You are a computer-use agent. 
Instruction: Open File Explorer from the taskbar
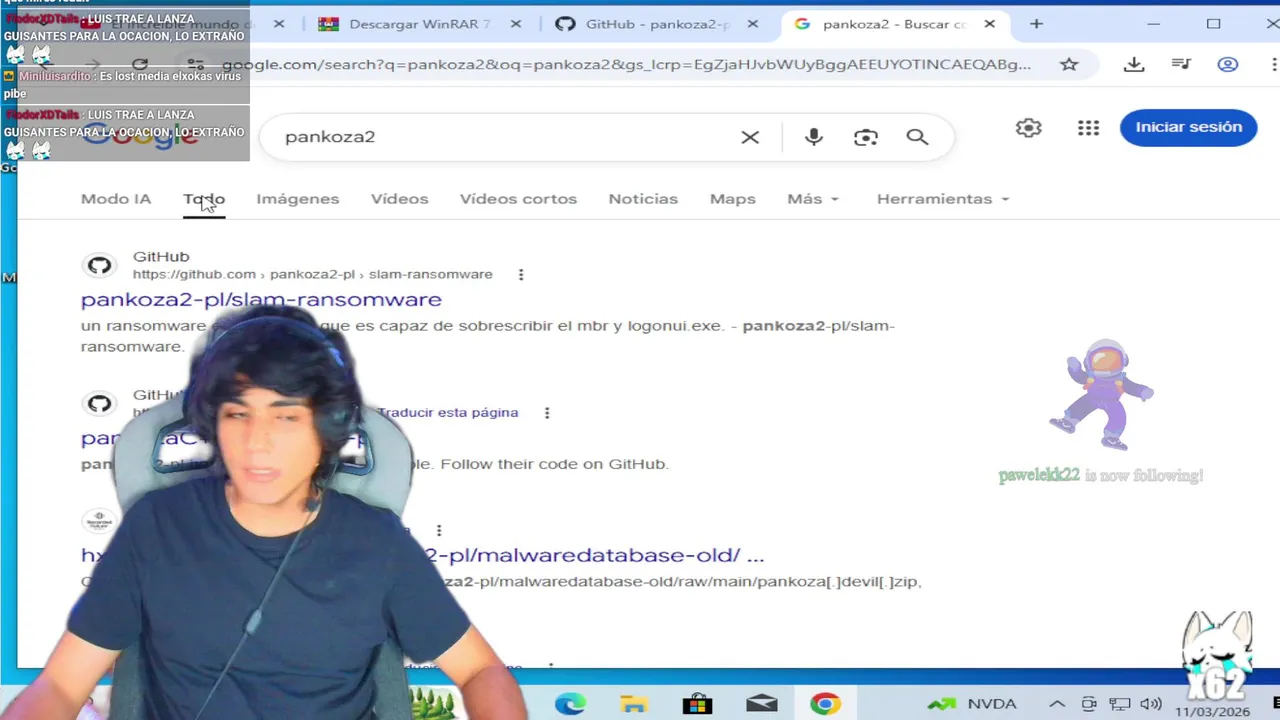tap(634, 704)
